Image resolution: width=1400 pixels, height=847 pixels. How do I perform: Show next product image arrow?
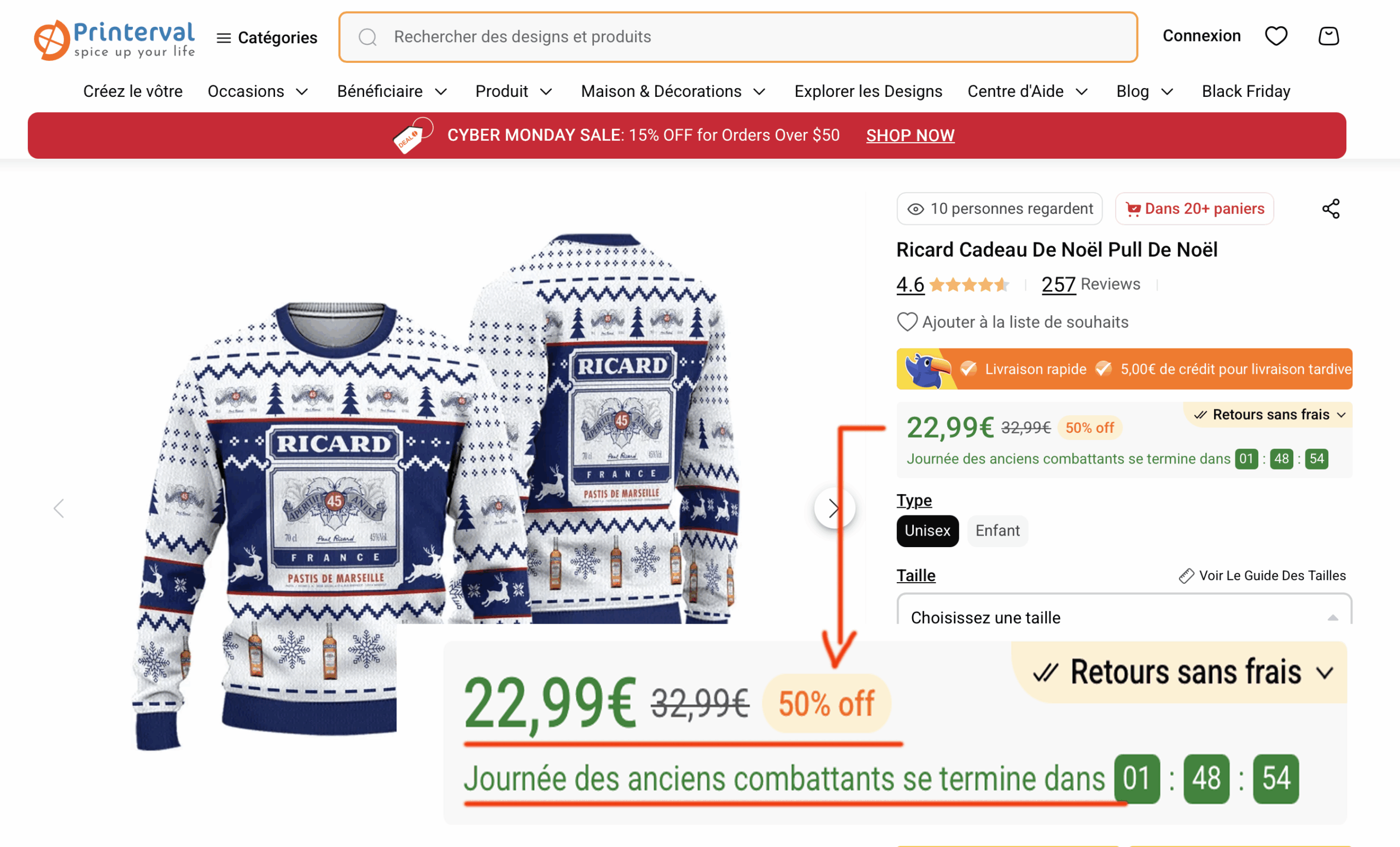point(833,508)
